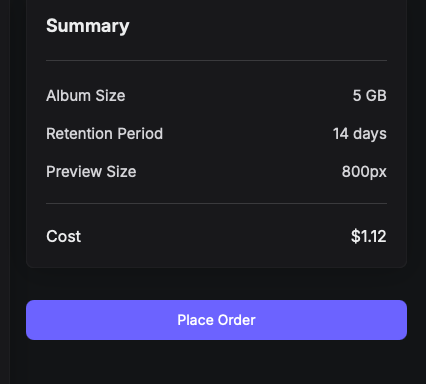Click the Preview Size label
Screen dimensions: 426x384
coord(91,172)
